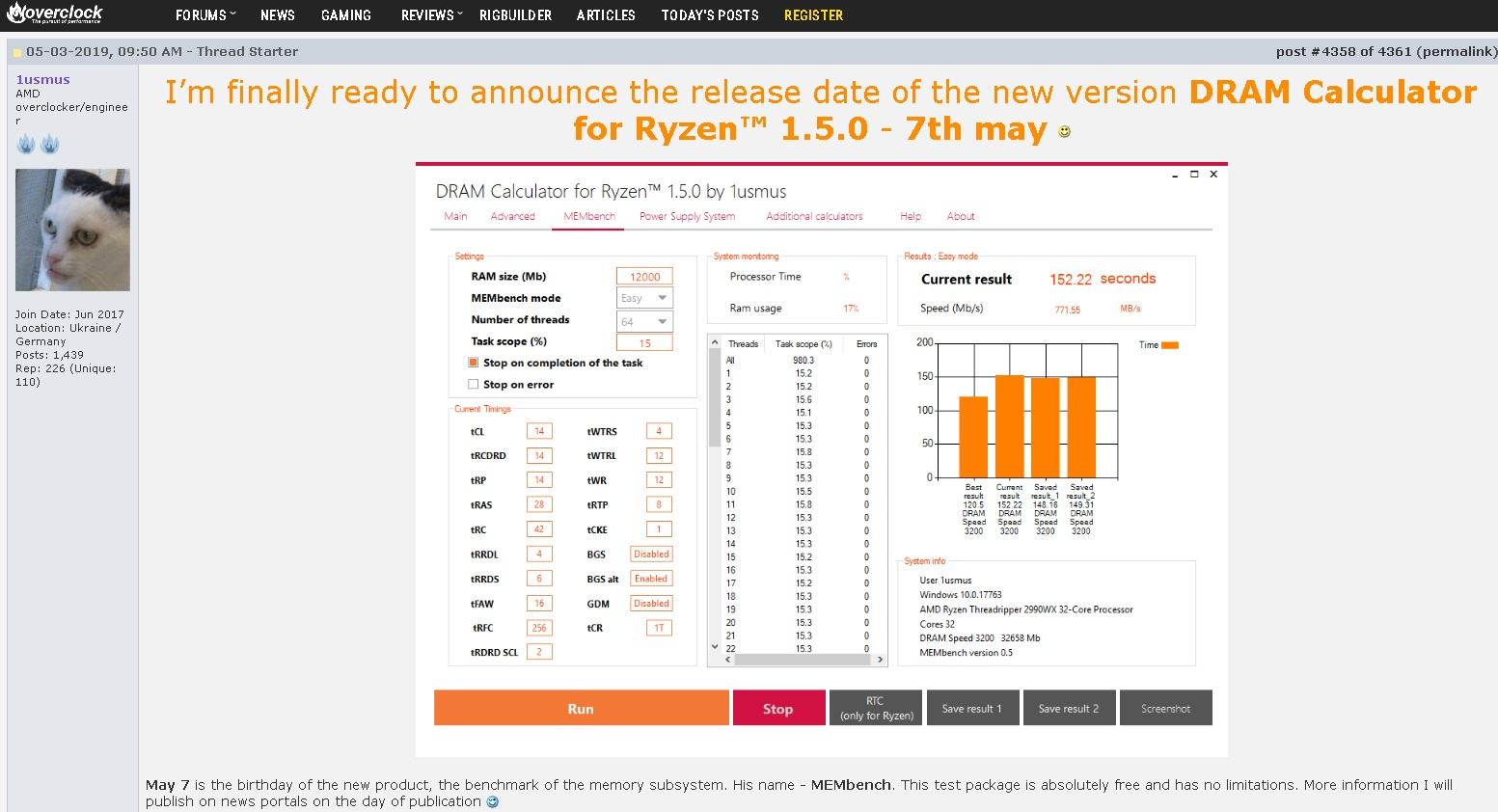
Task: Open 1usmus user profile link
Action: coord(42,80)
